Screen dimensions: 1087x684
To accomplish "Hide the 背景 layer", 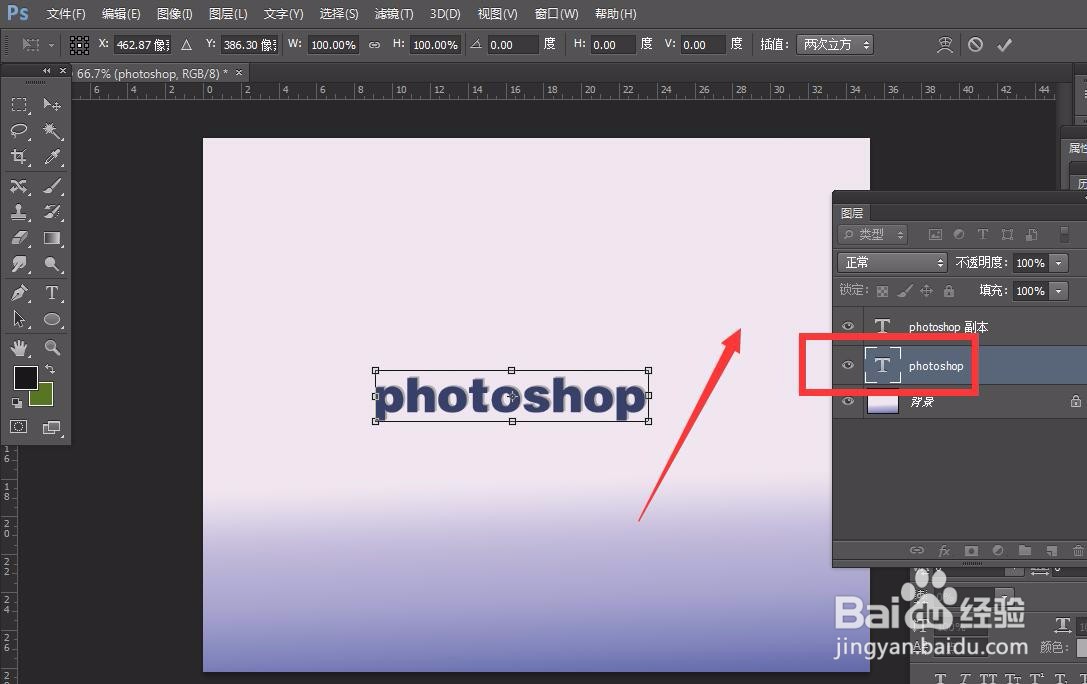I will 848,401.
